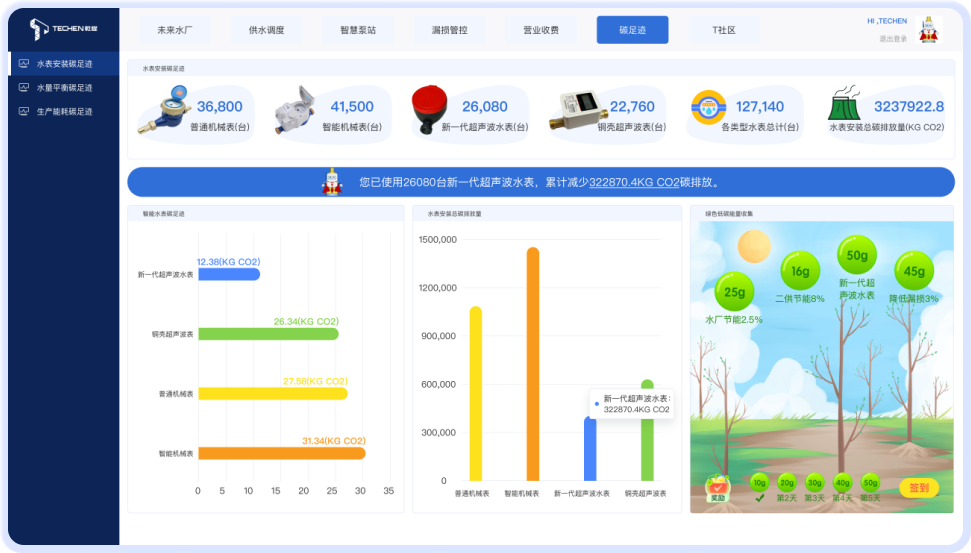The width and height of the screenshot is (971, 553).
Task: Click the red new-generation ultrasonic meter icon
Action: [429, 106]
